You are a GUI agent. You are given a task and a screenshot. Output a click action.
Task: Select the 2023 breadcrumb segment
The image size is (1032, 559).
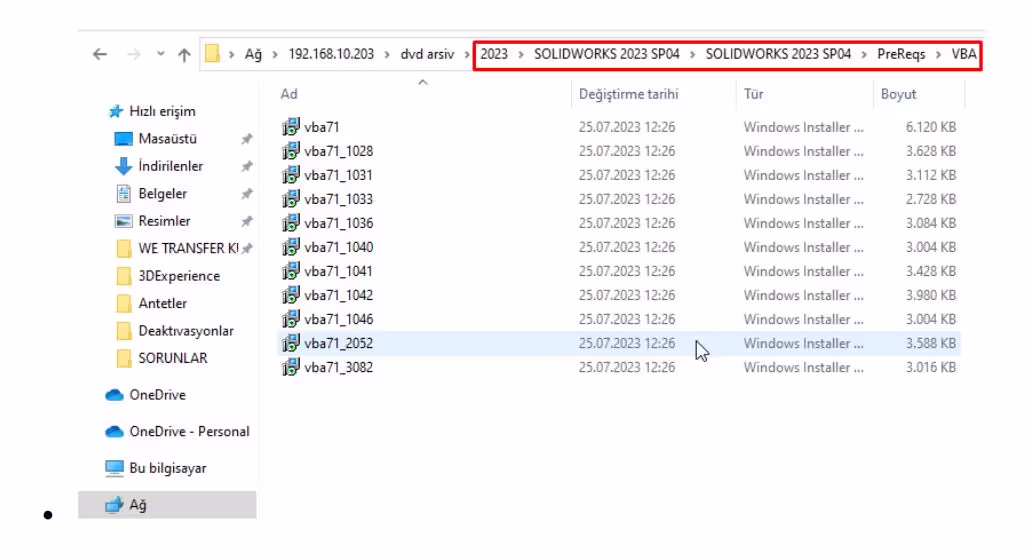point(494,54)
